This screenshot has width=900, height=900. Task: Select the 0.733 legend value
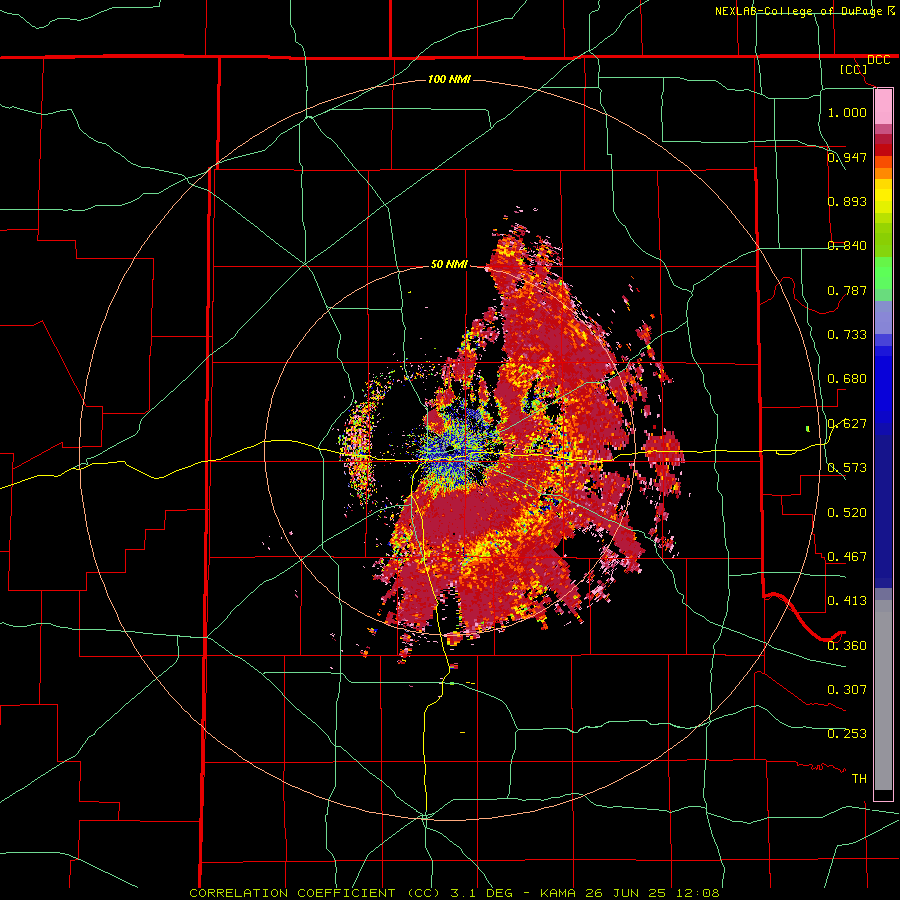(x=847, y=334)
